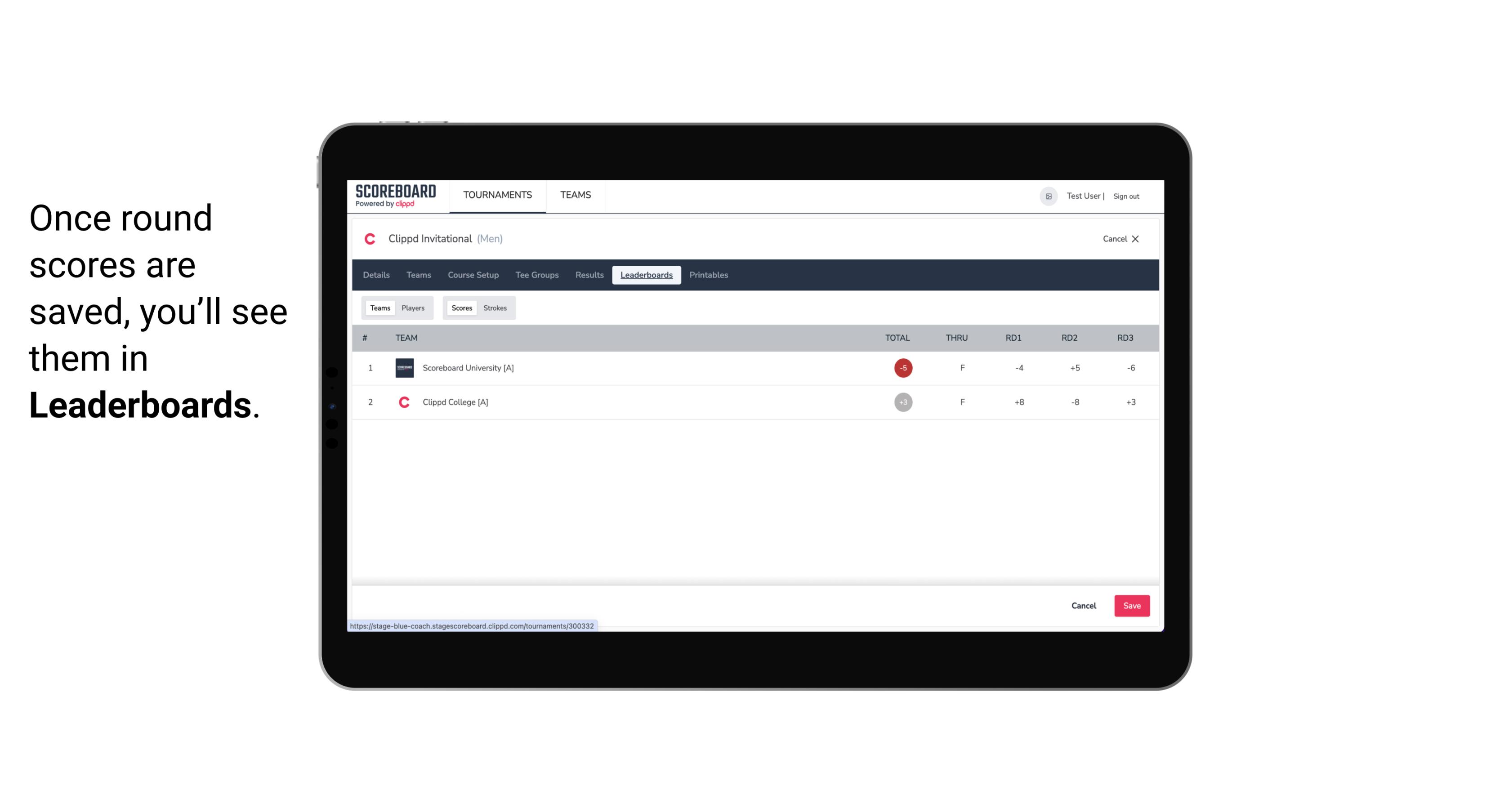Click Cancel to discard changes
1509x812 pixels.
click(1084, 605)
